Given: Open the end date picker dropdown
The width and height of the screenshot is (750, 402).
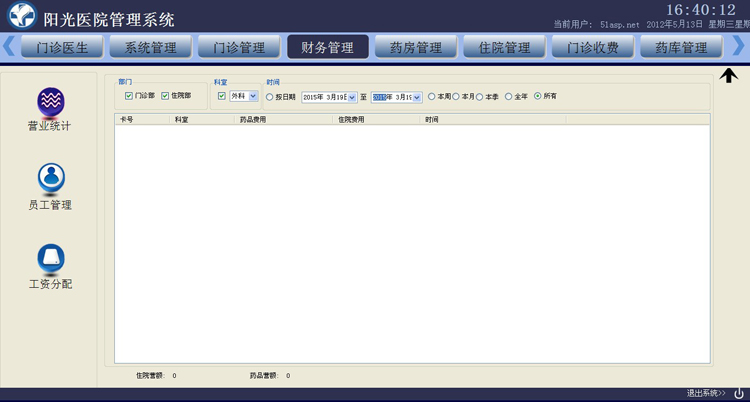Looking at the screenshot, I should [x=417, y=97].
